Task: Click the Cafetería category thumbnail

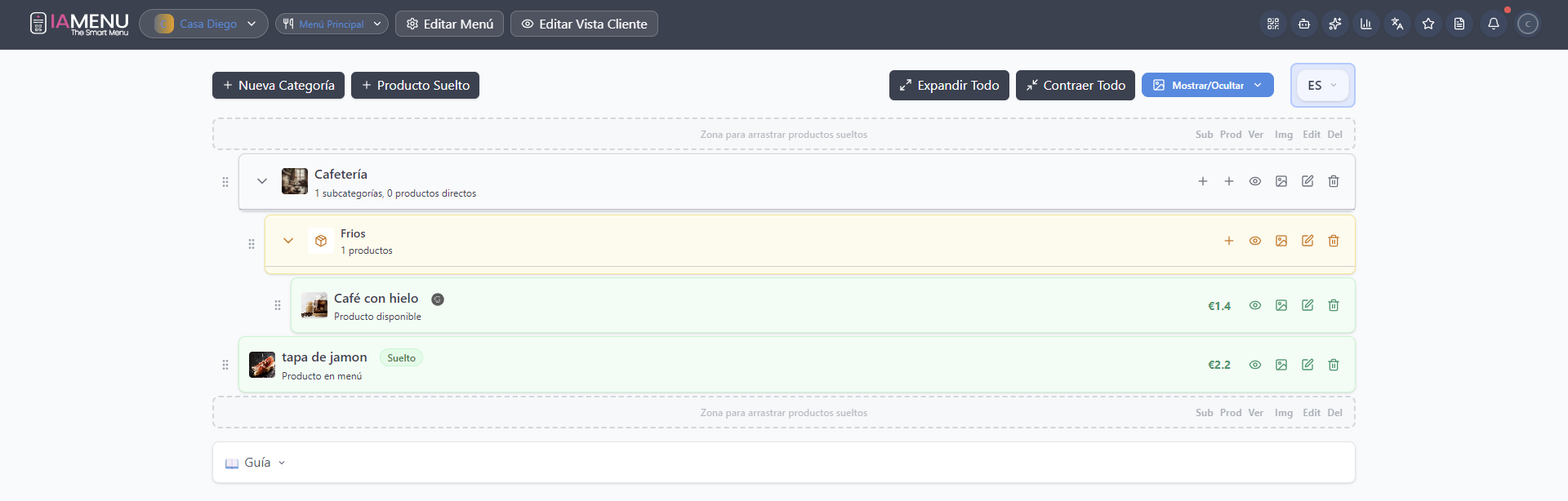Action: (295, 181)
